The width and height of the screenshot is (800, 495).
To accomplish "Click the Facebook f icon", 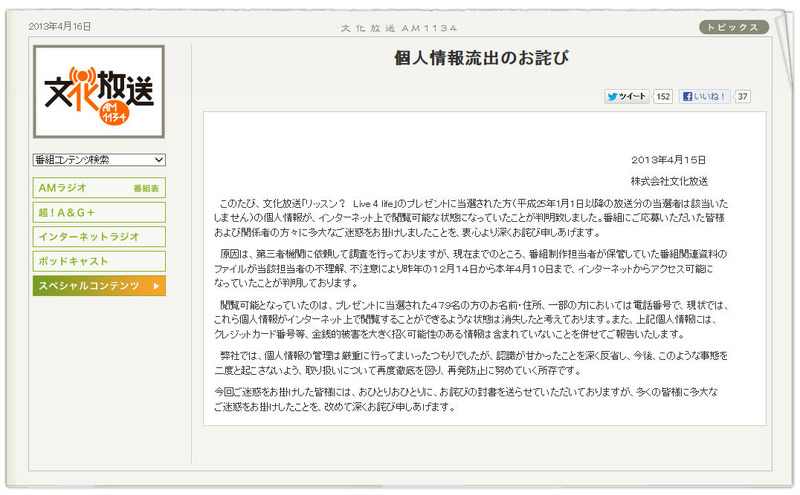I will point(688,97).
